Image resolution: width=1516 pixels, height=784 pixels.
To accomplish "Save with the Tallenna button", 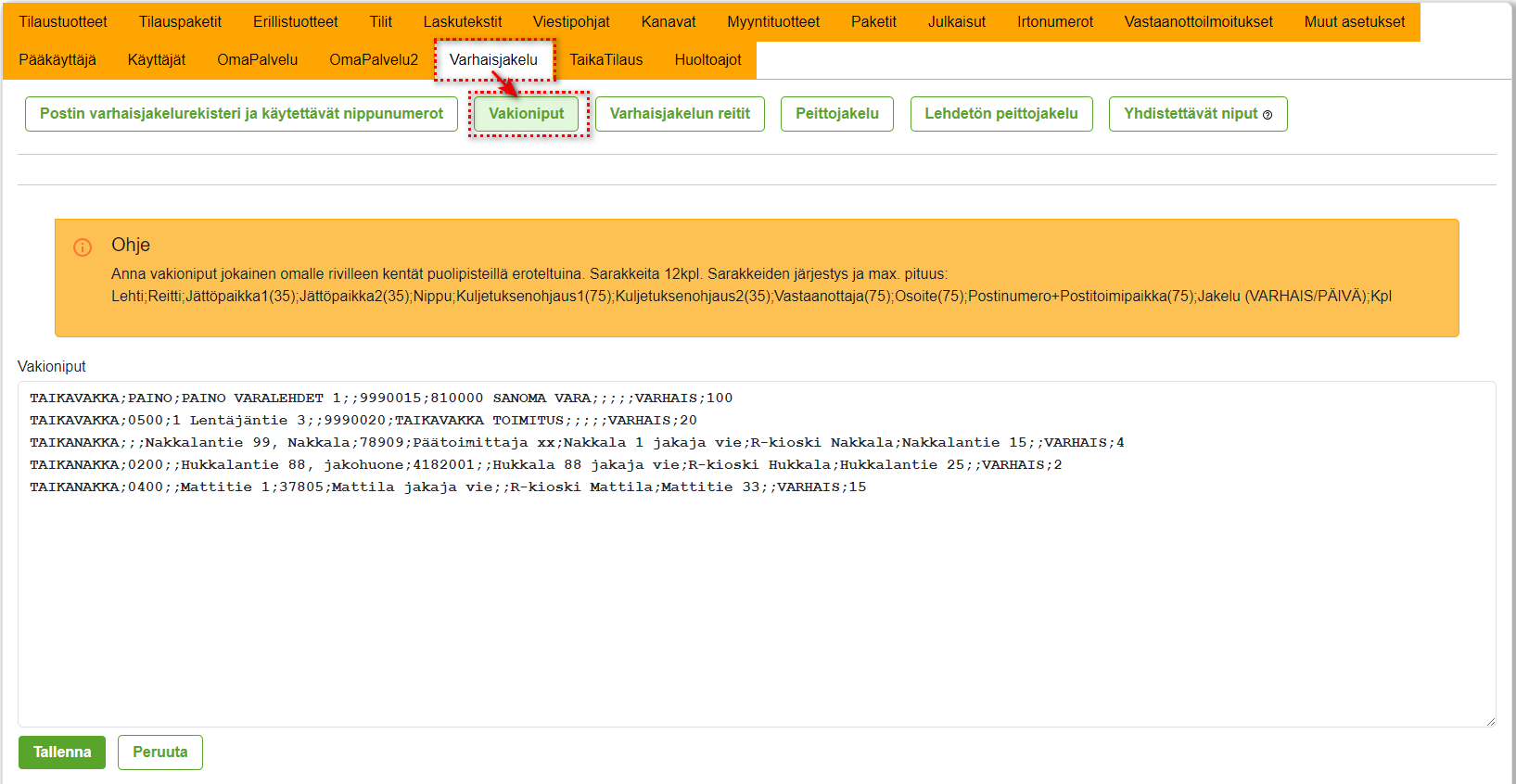I will click(62, 752).
